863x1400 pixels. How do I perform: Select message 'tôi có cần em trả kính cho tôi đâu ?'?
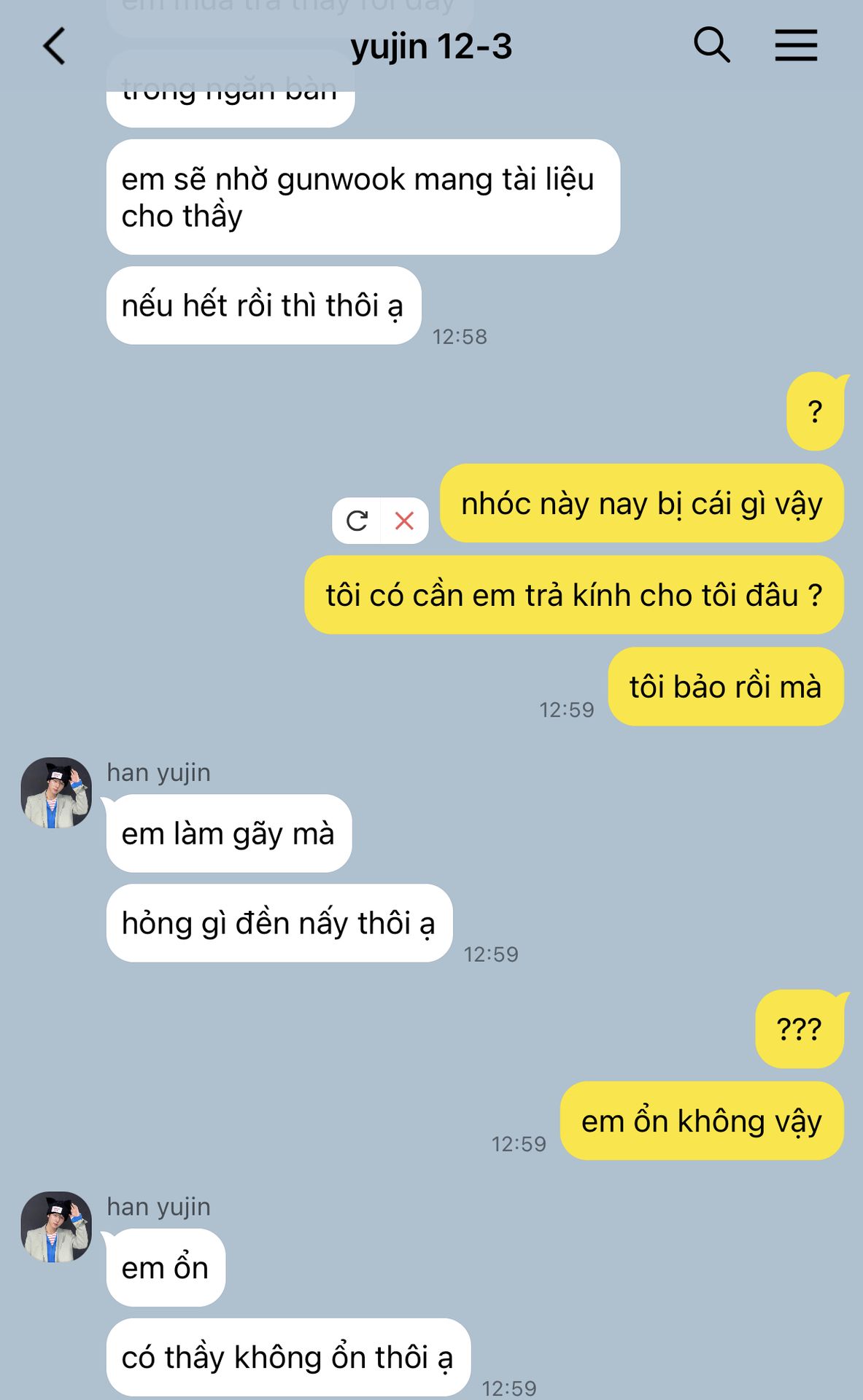pos(573,595)
